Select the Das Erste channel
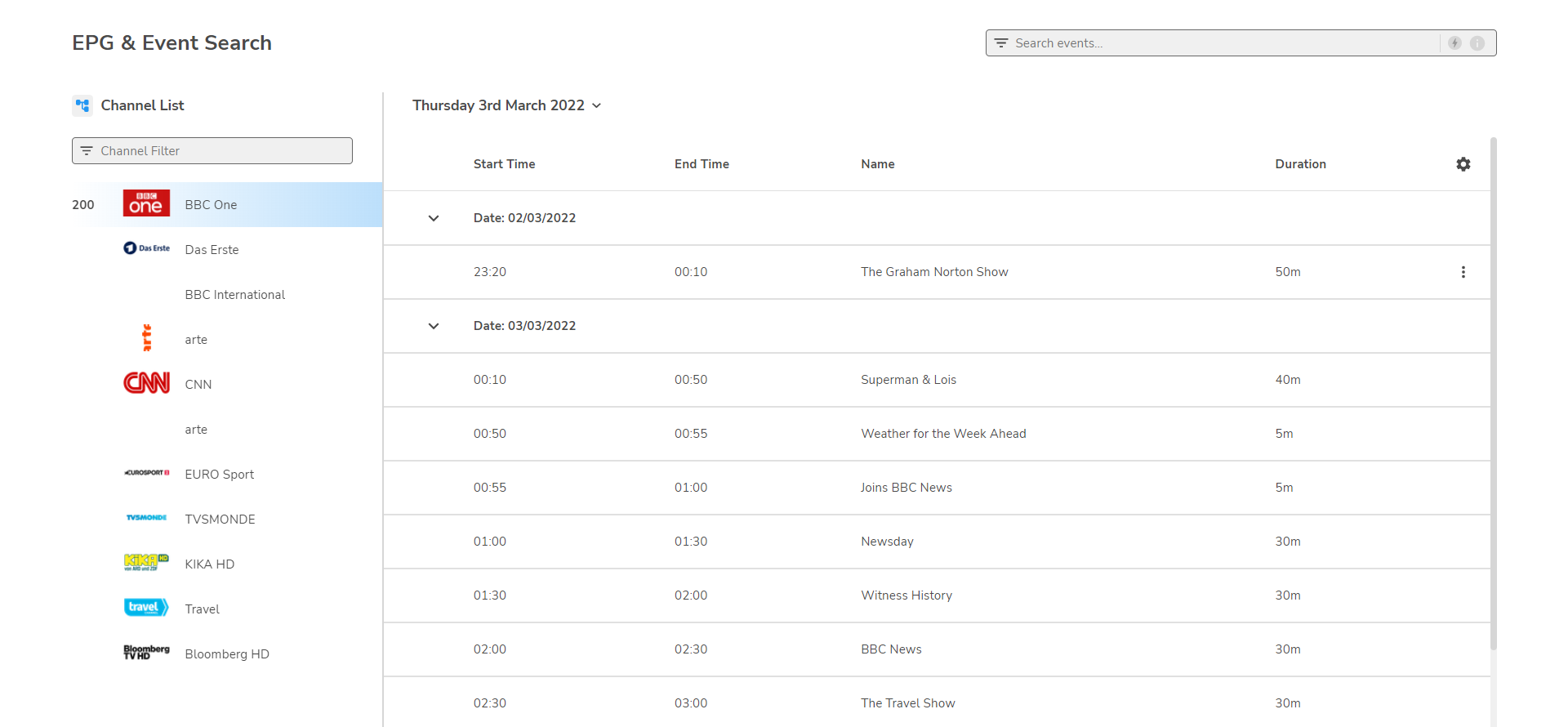 tap(212, 250)
